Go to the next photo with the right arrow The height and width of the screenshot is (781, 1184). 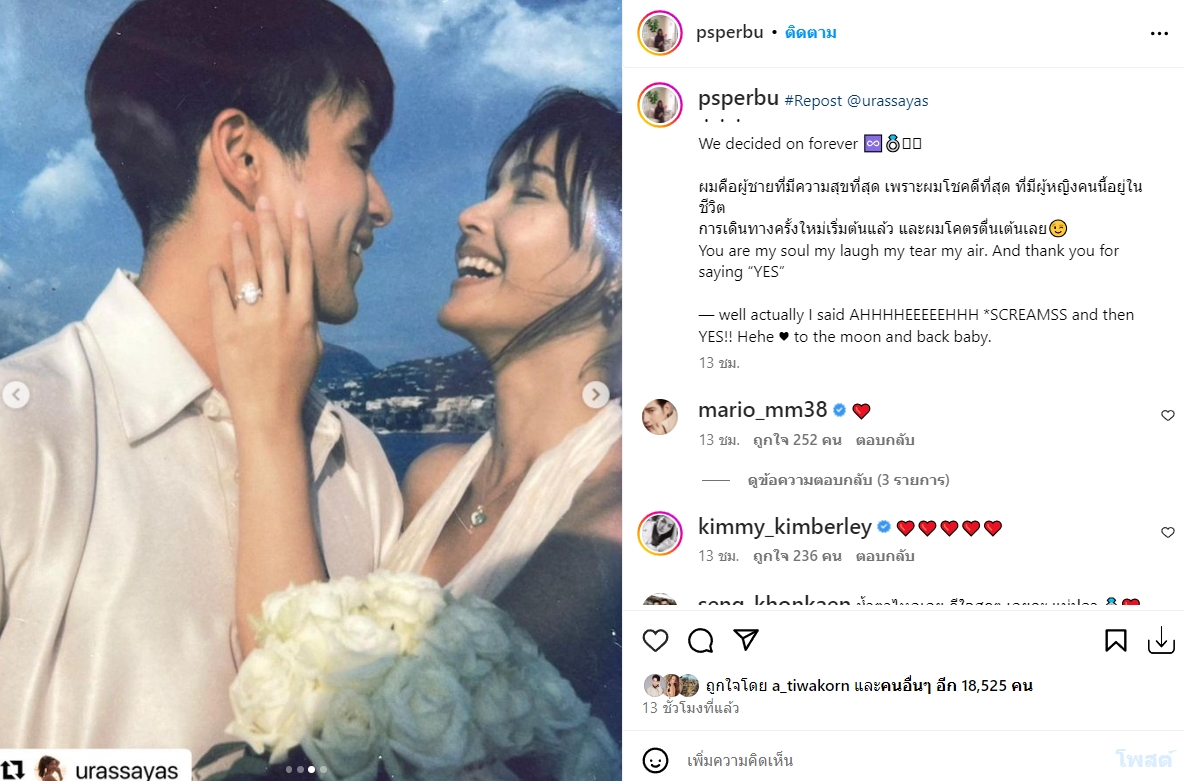pos(596,394)
